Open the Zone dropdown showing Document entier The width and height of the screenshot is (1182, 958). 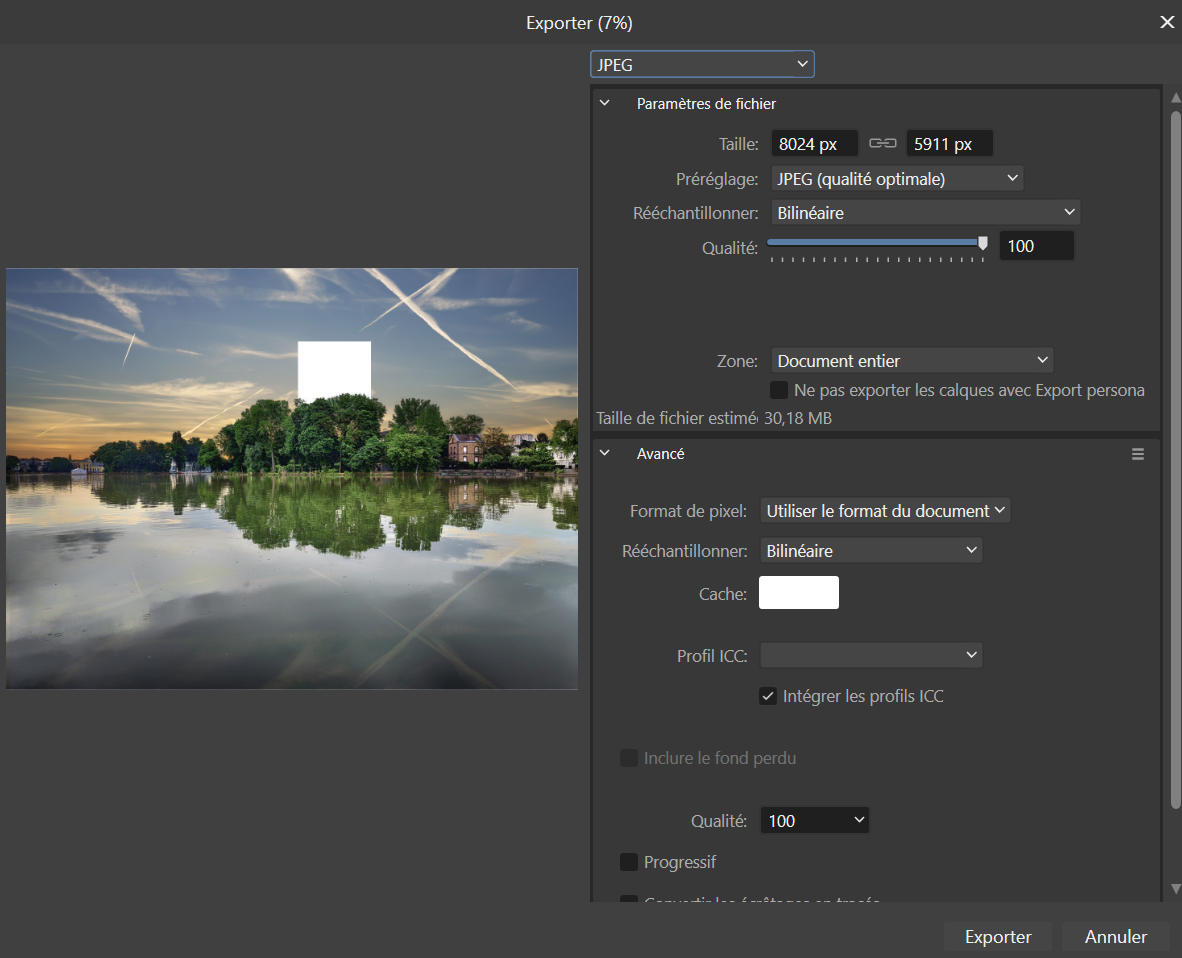[x=911, y=360]
